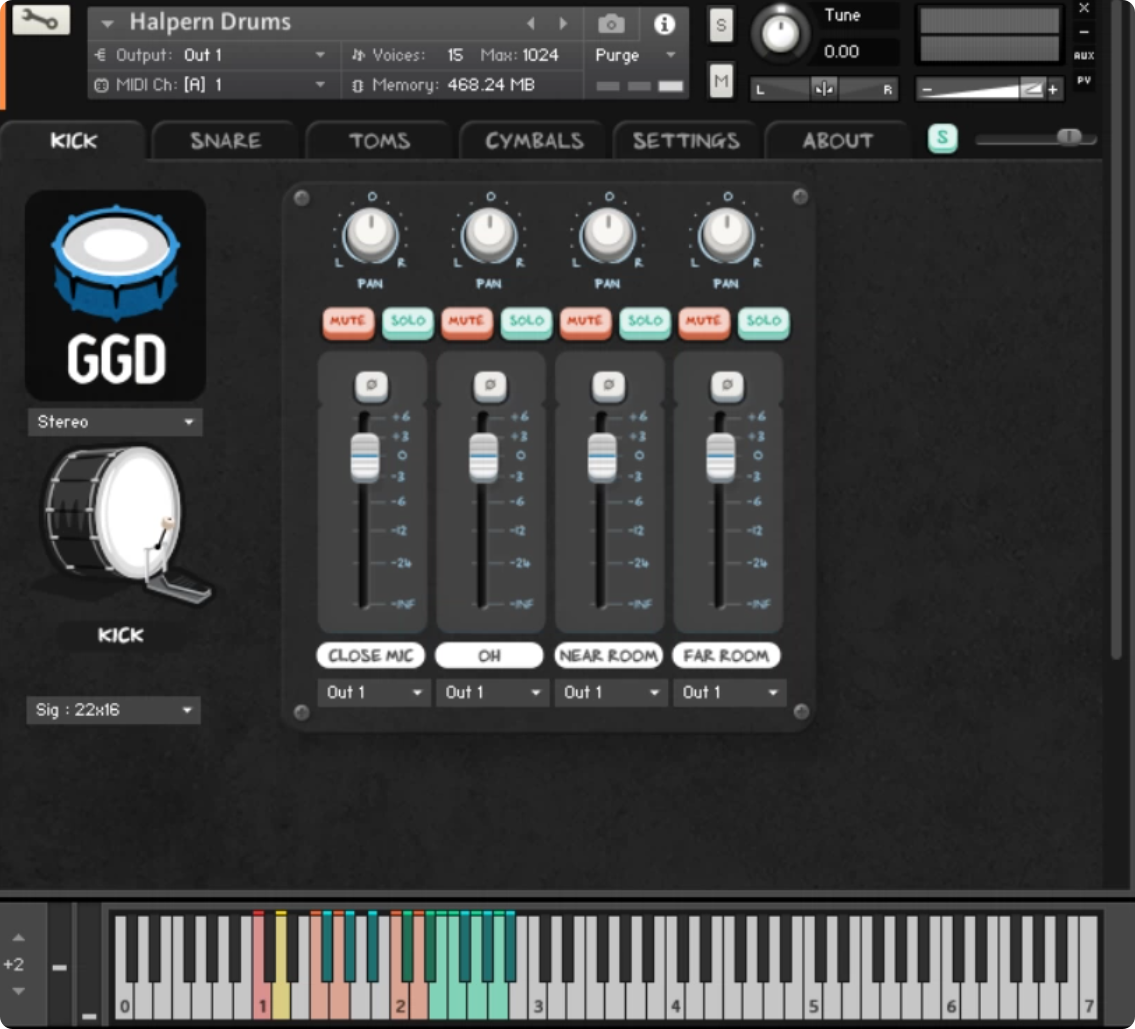Image resolution: width=1135 pixels, height=1029 pixels.
Task: Solo the CLOSE MIC channel
Action: point(408,322)
